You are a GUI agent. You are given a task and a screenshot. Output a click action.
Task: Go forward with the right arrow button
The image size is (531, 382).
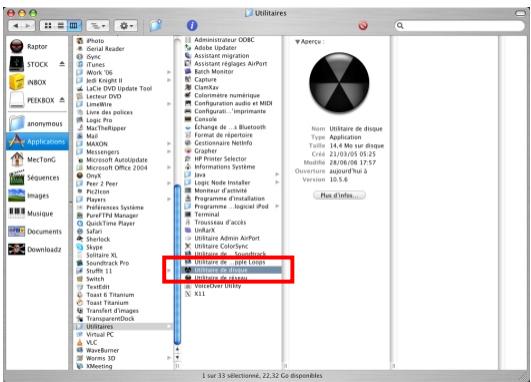(x=28, y=26)
